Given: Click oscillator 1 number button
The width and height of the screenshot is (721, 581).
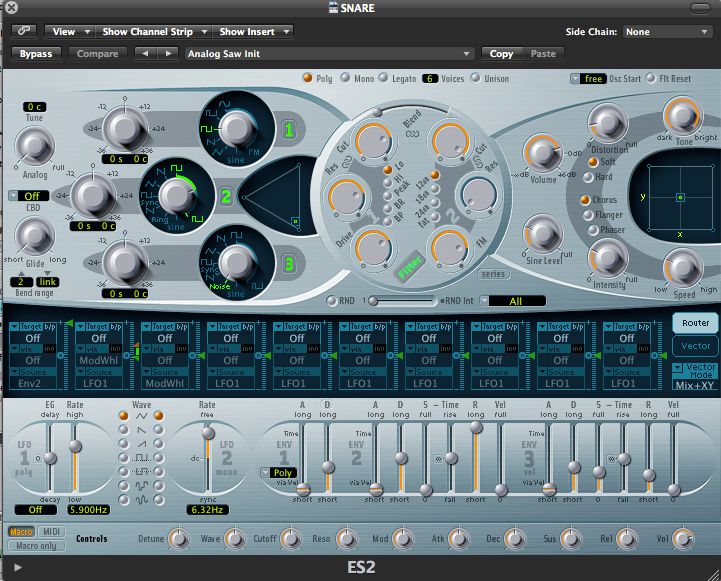Looking at the screenshot, I should [x=289, y=130].
